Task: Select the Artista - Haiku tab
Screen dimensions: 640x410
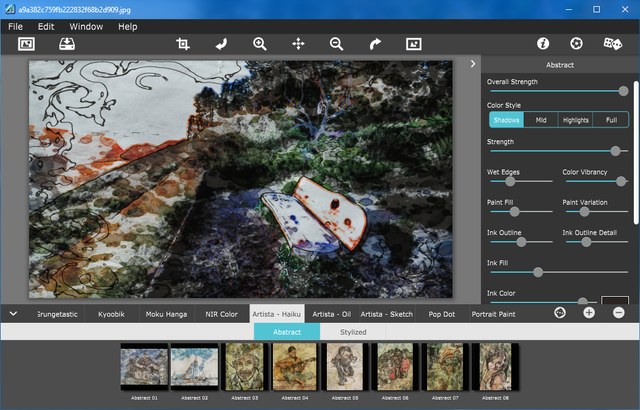Action: [277, 314]
